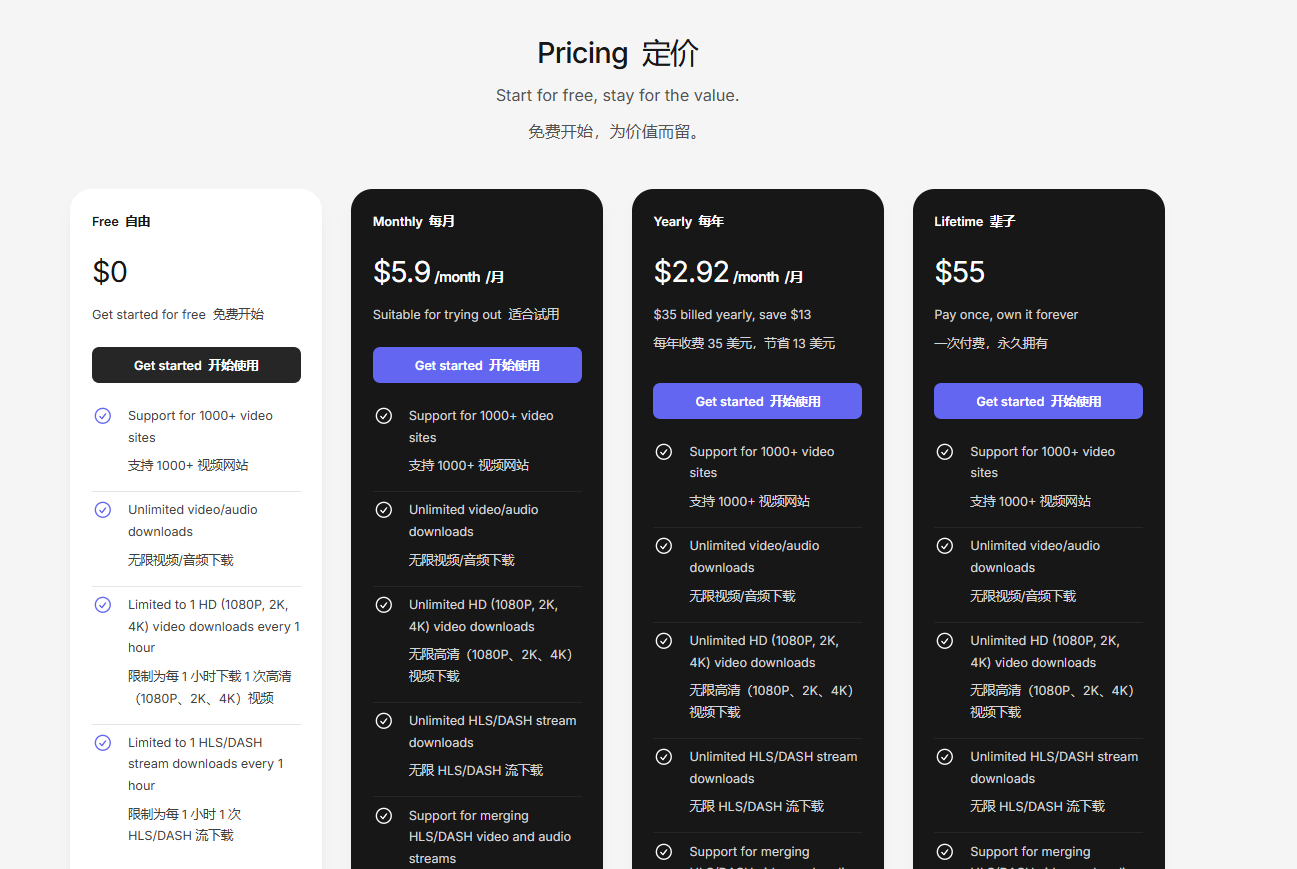Viewport: 1297px width, 869px height.
Task: Click the Lifetime $55 price text
Action: pos(960,272)
